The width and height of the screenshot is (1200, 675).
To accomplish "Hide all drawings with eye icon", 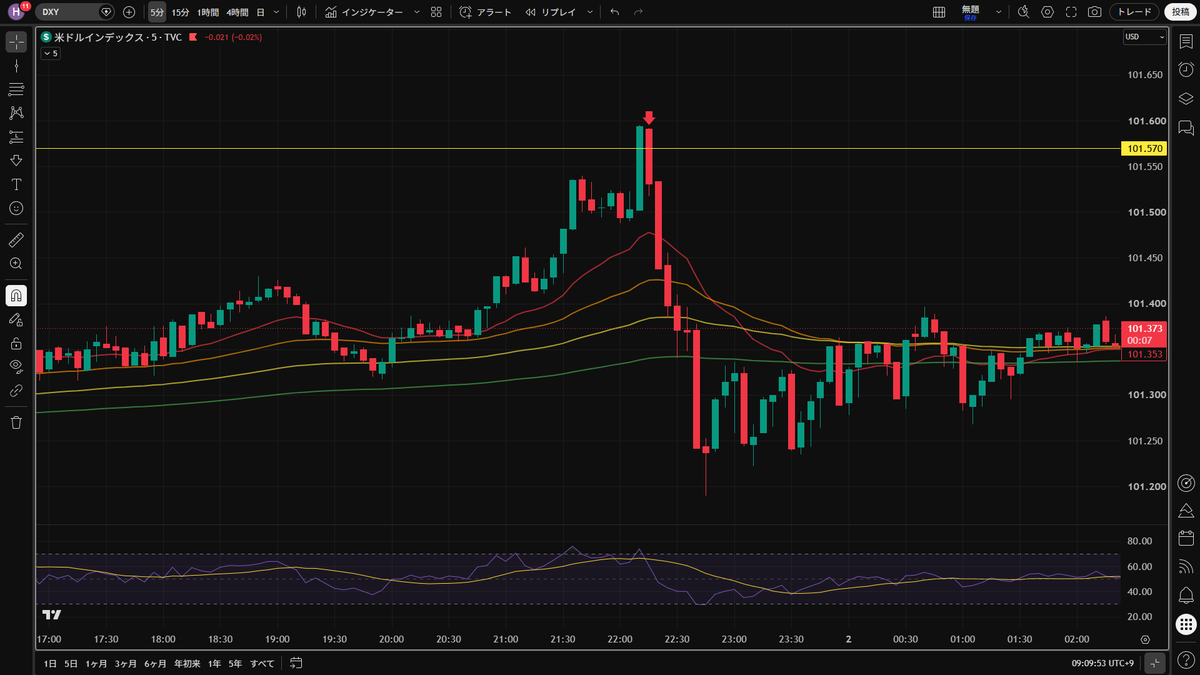I will 16,366.
